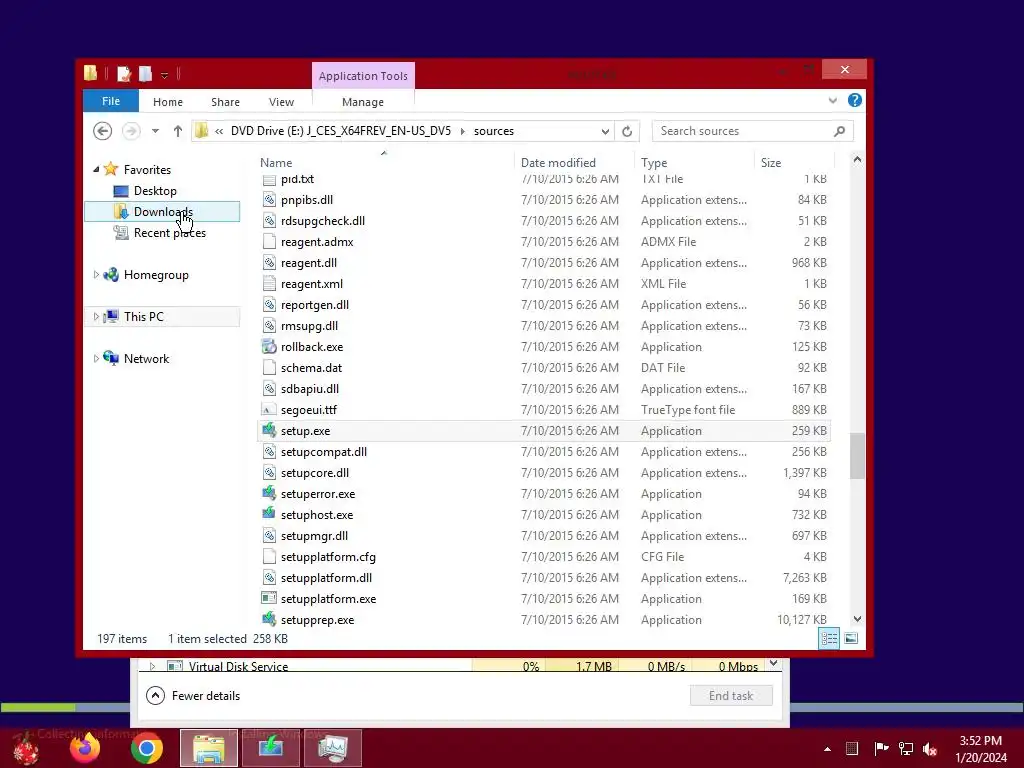Refresh the sources folder view
This screenshot has height=768, width=1024.
point(627,131)
